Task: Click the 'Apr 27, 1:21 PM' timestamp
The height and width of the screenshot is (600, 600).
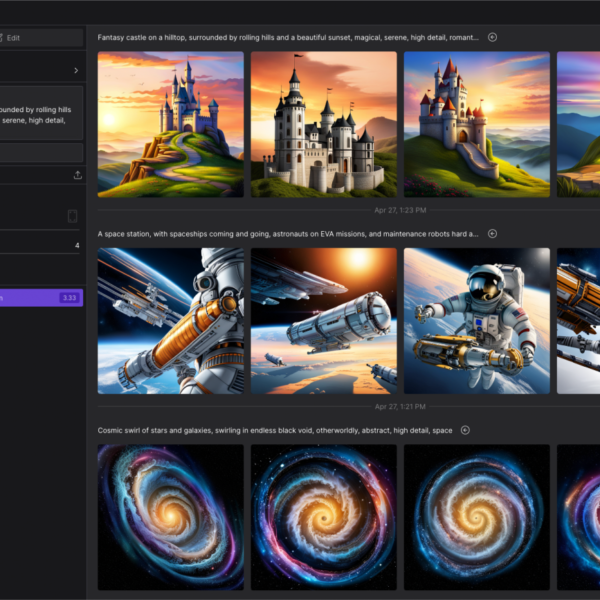Action: [x=400, y=406]
